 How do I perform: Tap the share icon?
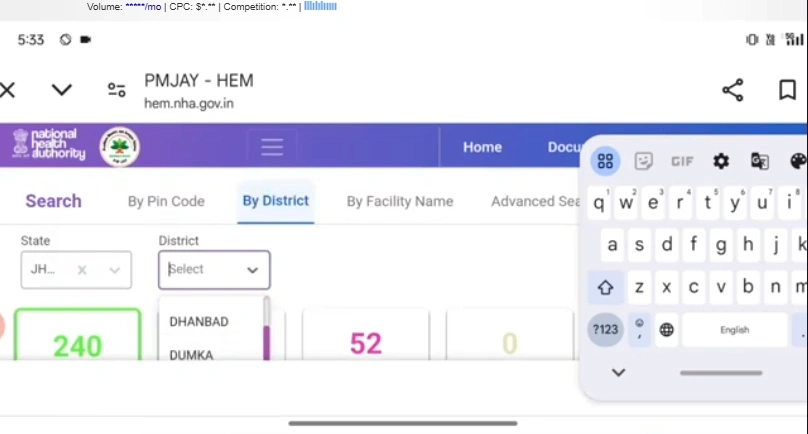(732, 90)
